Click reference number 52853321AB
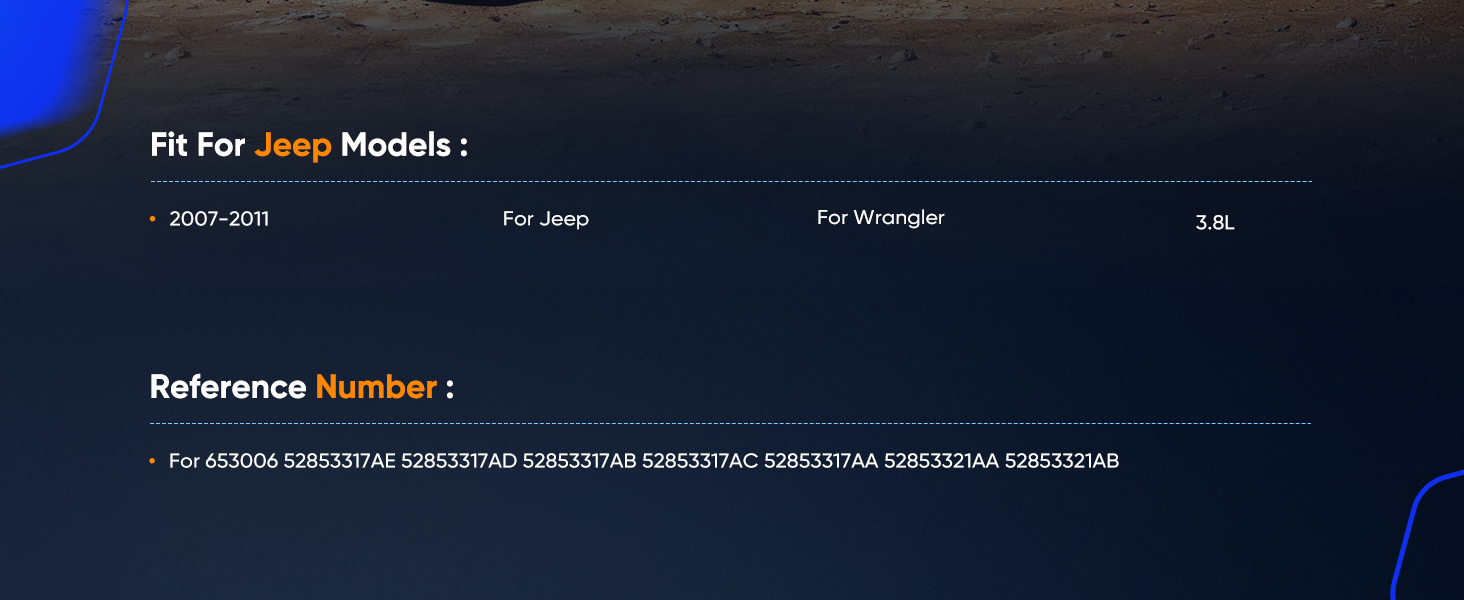The image size is (1464, 600). pyautogui.click(x=1062, y=461)
